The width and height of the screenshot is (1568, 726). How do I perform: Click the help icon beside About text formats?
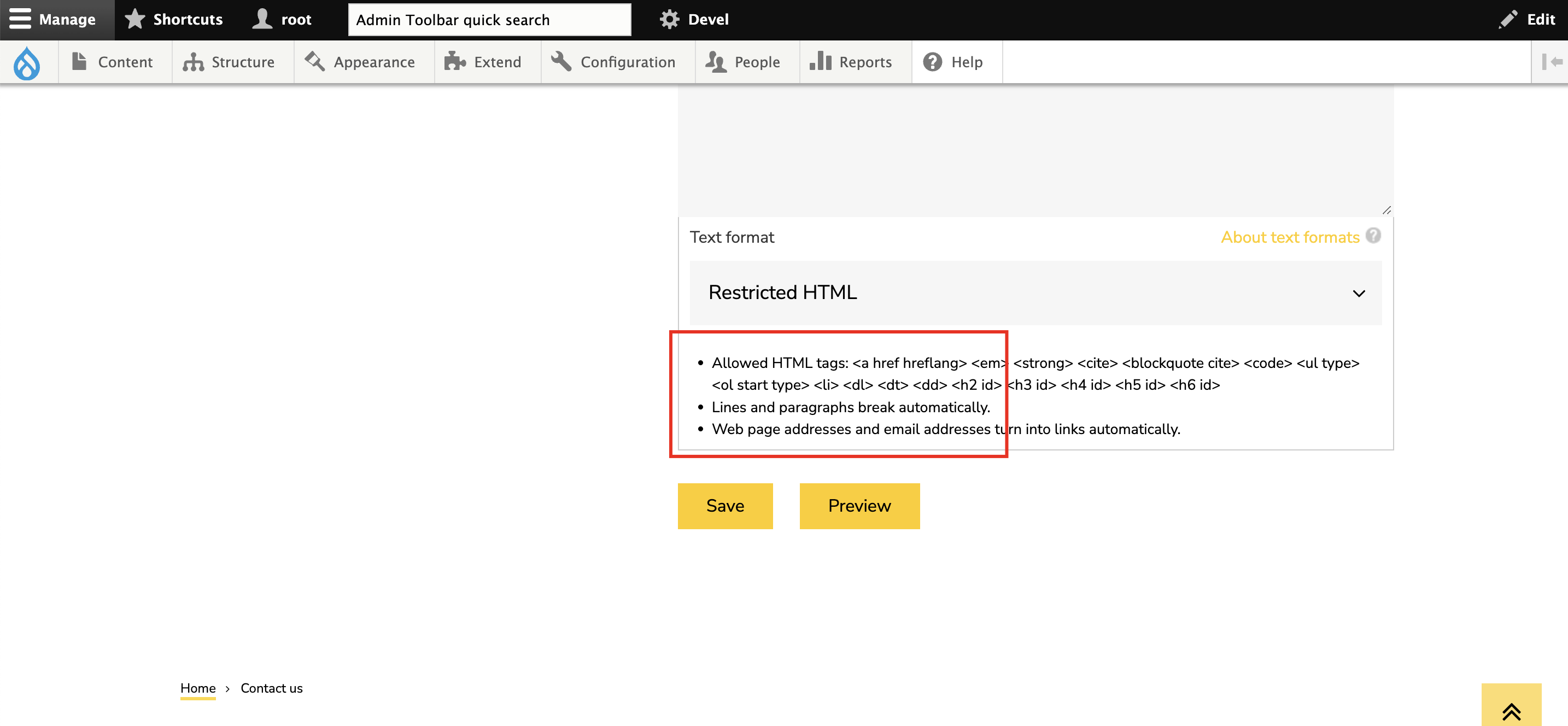click(1374, 236)
